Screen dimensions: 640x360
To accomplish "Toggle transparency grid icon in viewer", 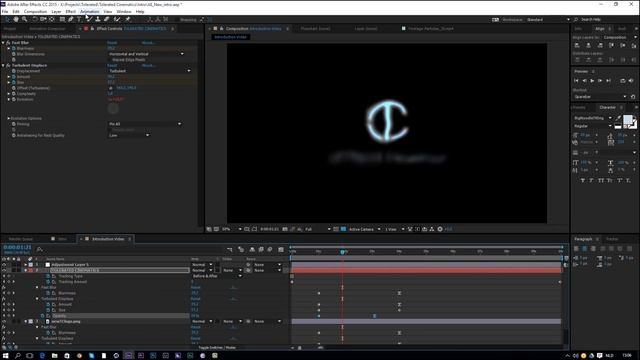I will [343, 229].
